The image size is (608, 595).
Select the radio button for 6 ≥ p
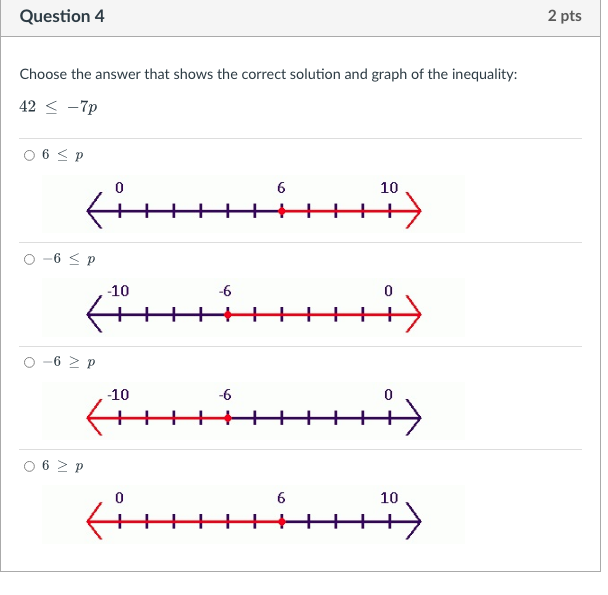(29, 466)
